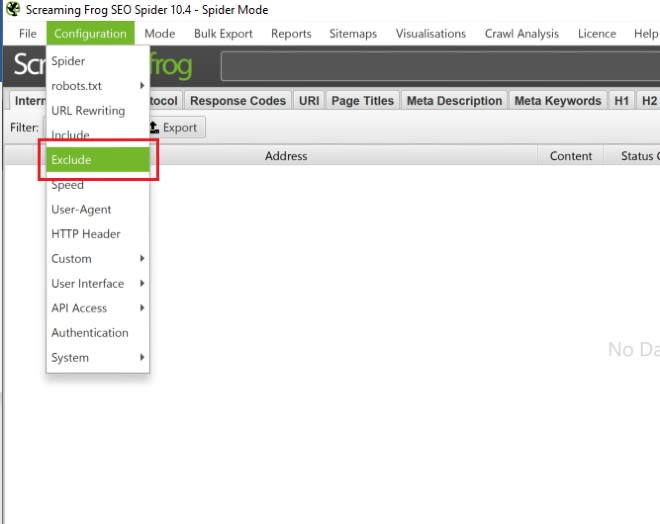
Task: Open HTTP Header configuration
Action: point(98,234)
